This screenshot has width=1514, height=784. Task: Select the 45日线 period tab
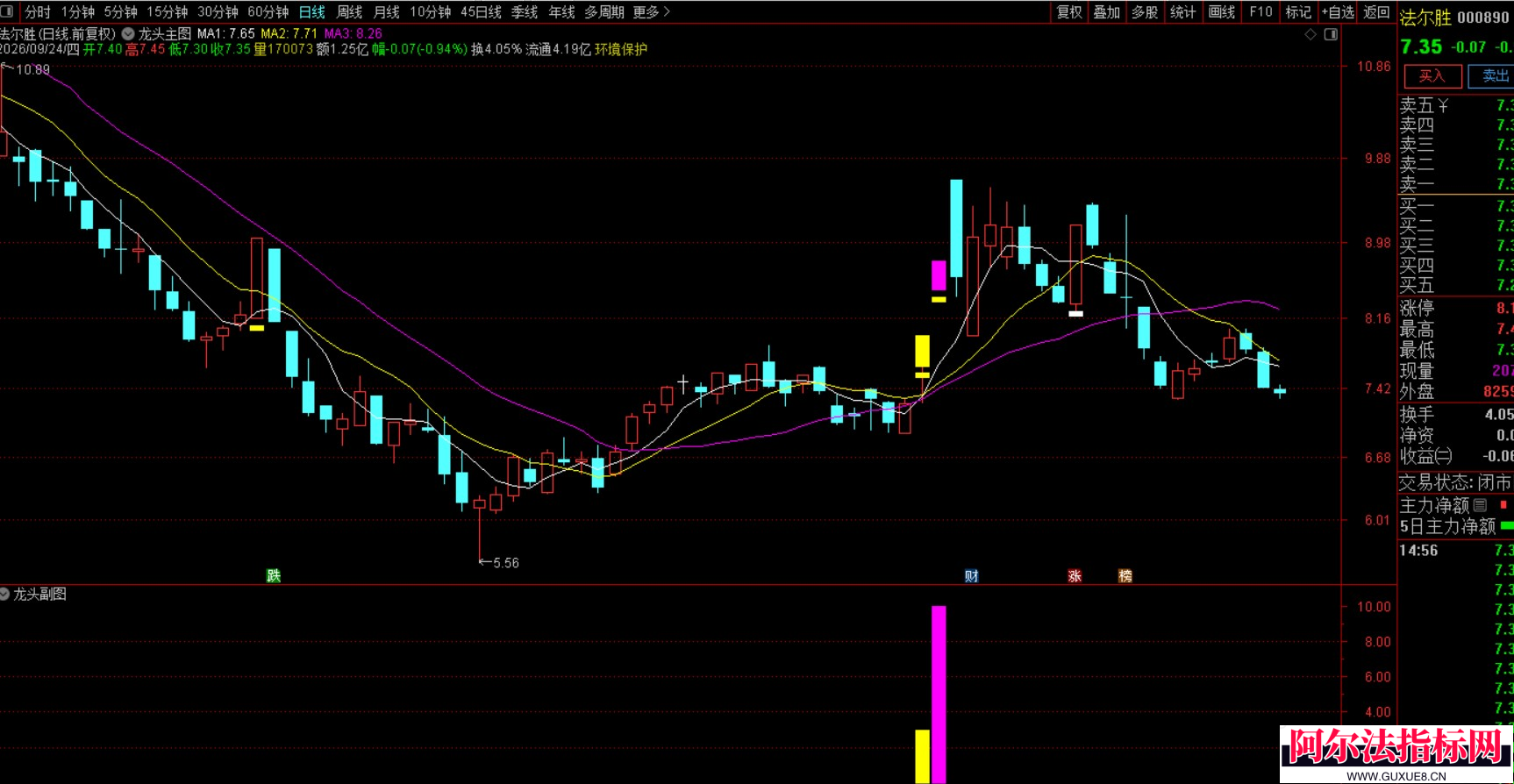pyautogui.click(x=481, y=11)
